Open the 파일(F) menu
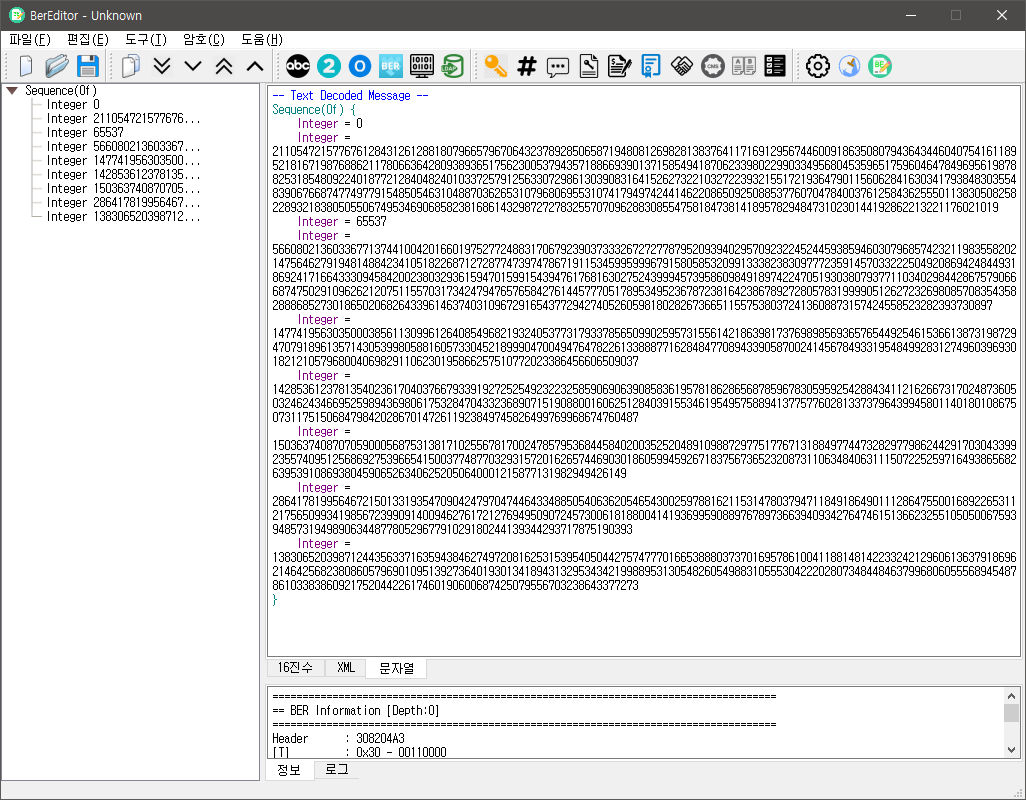Viewport: 1026px width, 800px height. [x=29, y=39]
